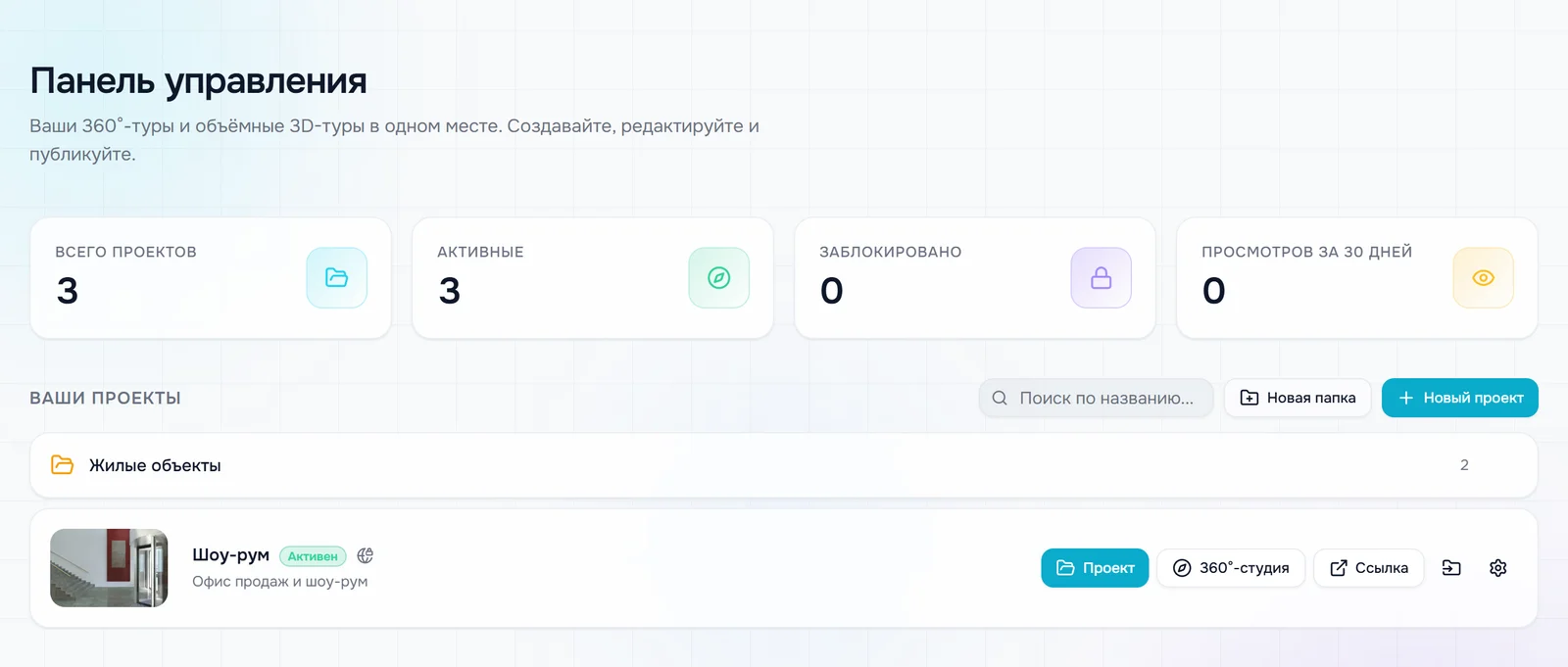Click the Всего проектов label
Image resolution: width=1568 pixels, height=667 pixels.
tap(126, 252)
